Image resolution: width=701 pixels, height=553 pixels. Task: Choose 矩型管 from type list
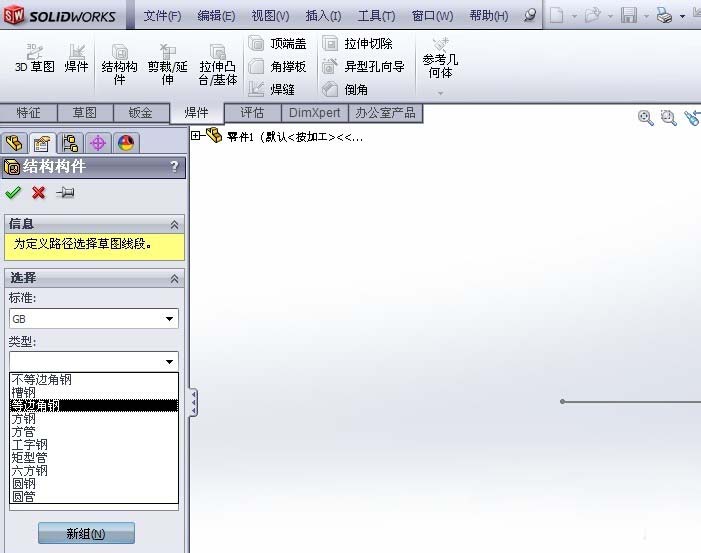pos(94,457)
